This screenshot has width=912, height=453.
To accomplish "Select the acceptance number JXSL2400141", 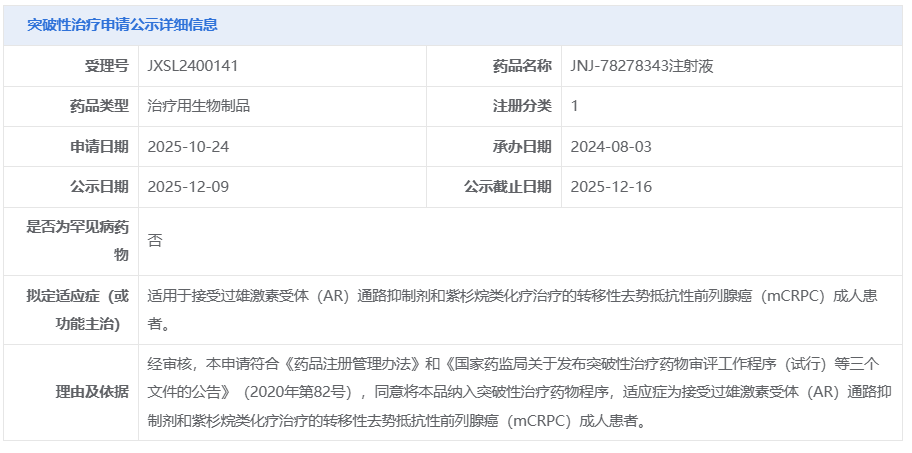I will pyautogui.click(x=192, y=66).
